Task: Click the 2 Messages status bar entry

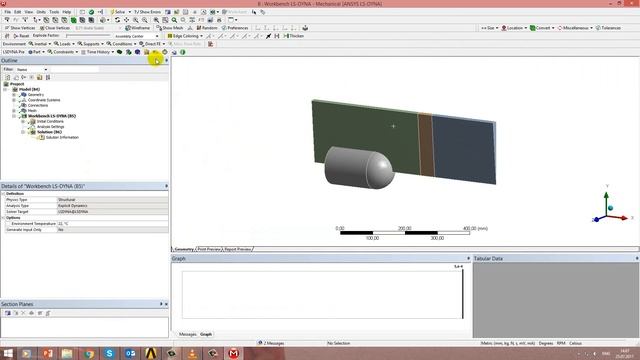Action: click(x=271, y=343)
